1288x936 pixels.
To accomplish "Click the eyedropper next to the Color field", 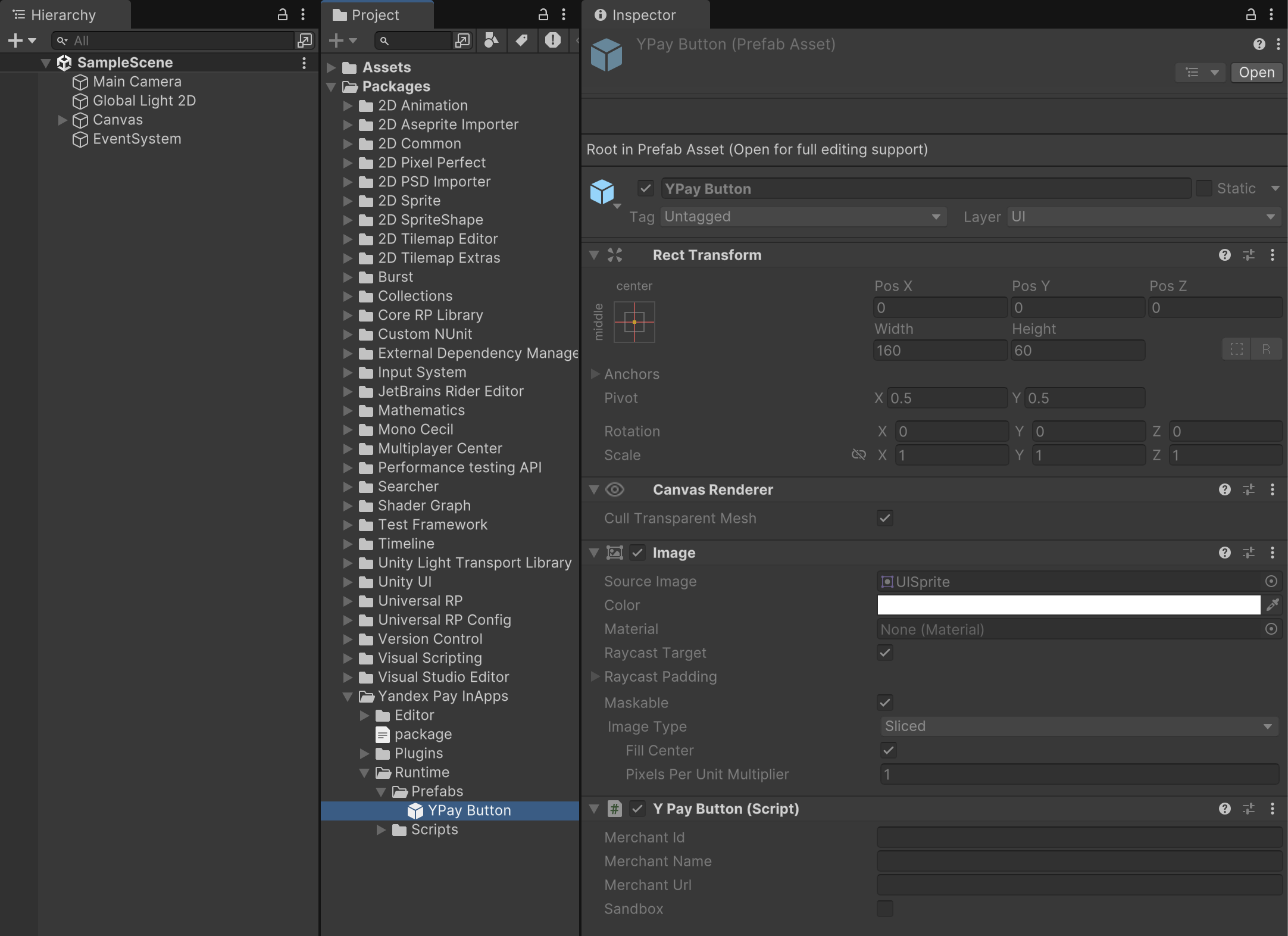I will click(1274, 605).
